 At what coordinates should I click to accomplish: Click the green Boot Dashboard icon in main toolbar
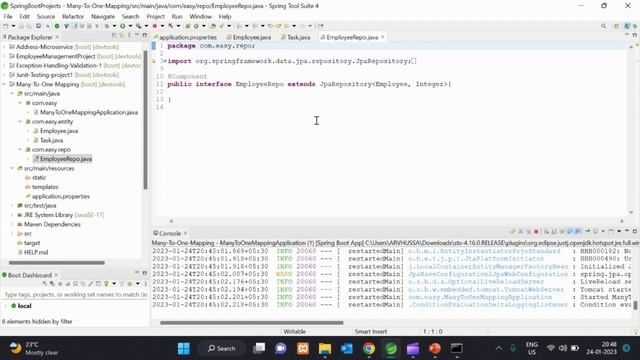pos(57,26)
